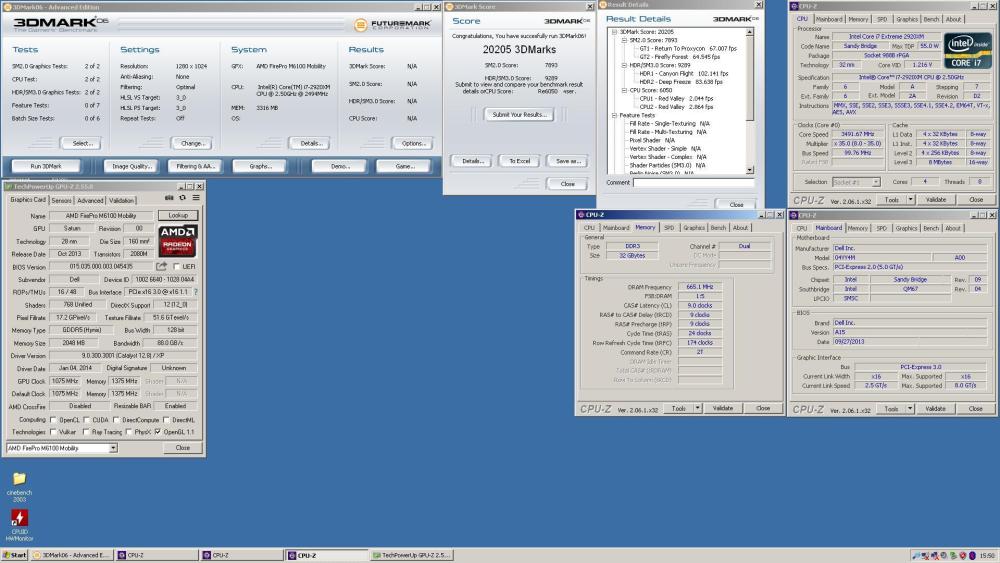Click the Windows Start button
This screenshot has width=1000, height=563.
pos(14,555)
